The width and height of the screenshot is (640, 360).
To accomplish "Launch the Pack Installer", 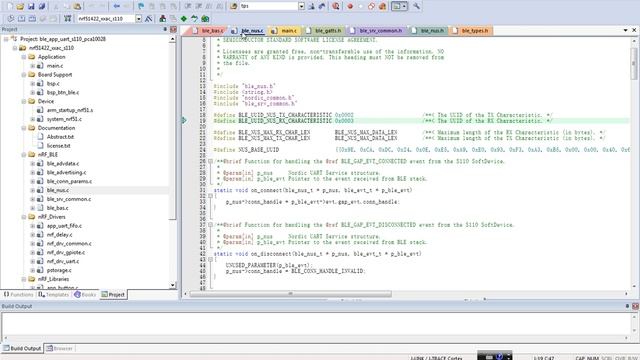I will pos(205,18).
